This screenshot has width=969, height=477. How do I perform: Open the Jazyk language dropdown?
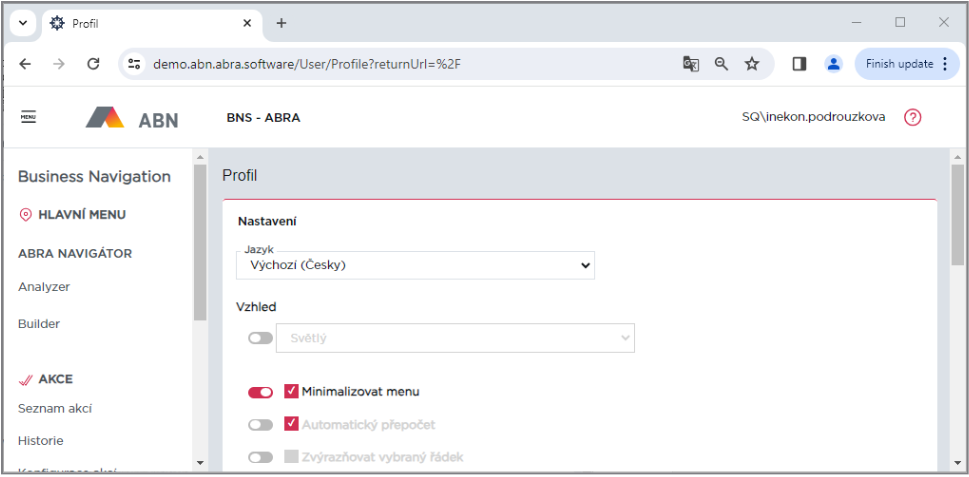click(x=415, y=265)
